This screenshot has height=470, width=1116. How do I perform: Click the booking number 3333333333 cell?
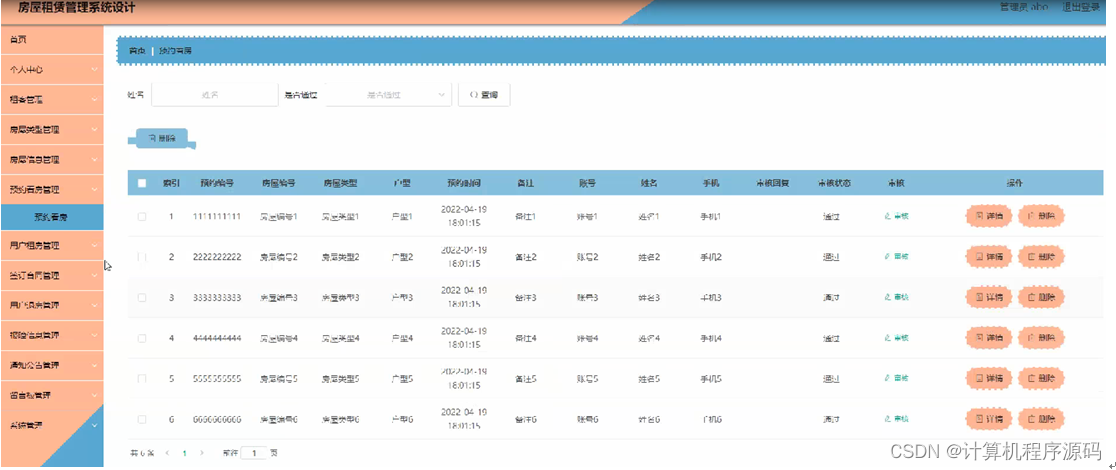tap(217, 298)
